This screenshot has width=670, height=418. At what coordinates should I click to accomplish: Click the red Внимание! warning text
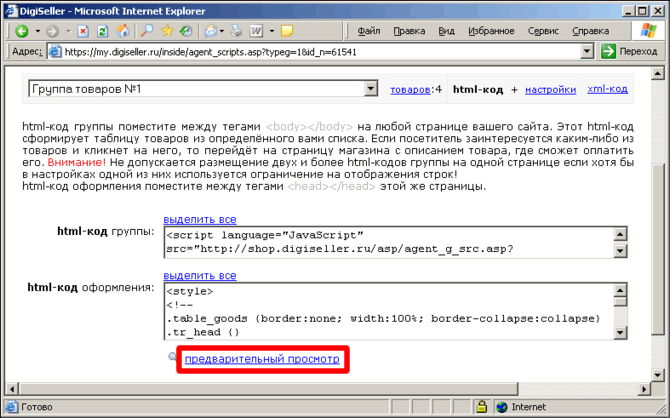pyautogui.click(x=76, y=163)
